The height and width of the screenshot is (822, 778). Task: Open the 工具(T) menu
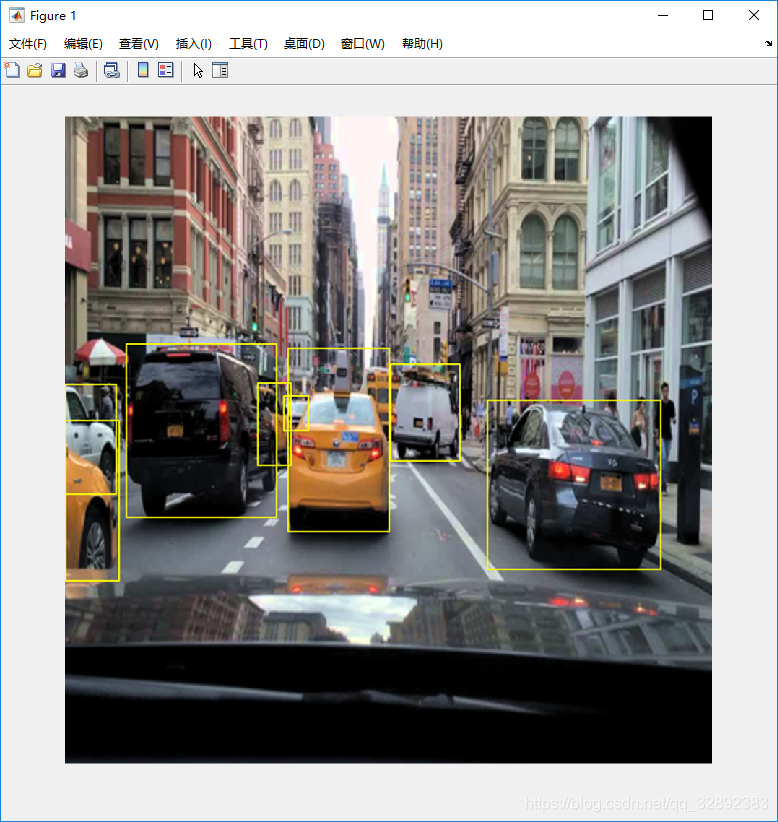(x=248, y=44)
